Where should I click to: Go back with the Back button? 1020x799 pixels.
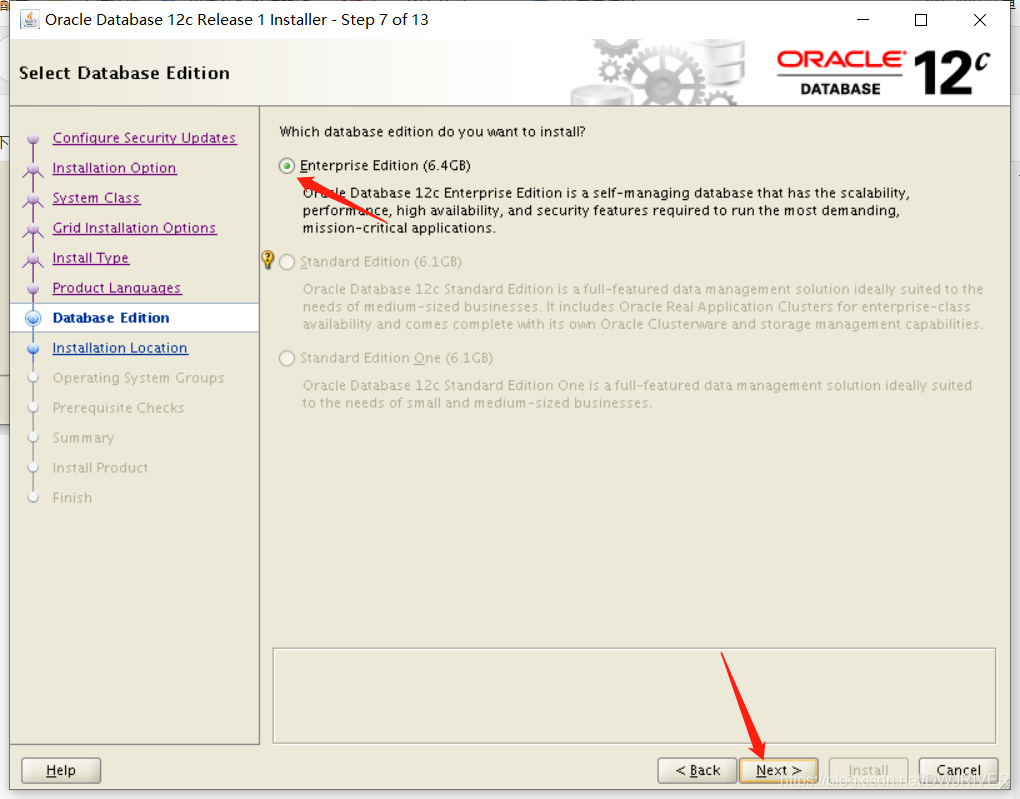697,770
